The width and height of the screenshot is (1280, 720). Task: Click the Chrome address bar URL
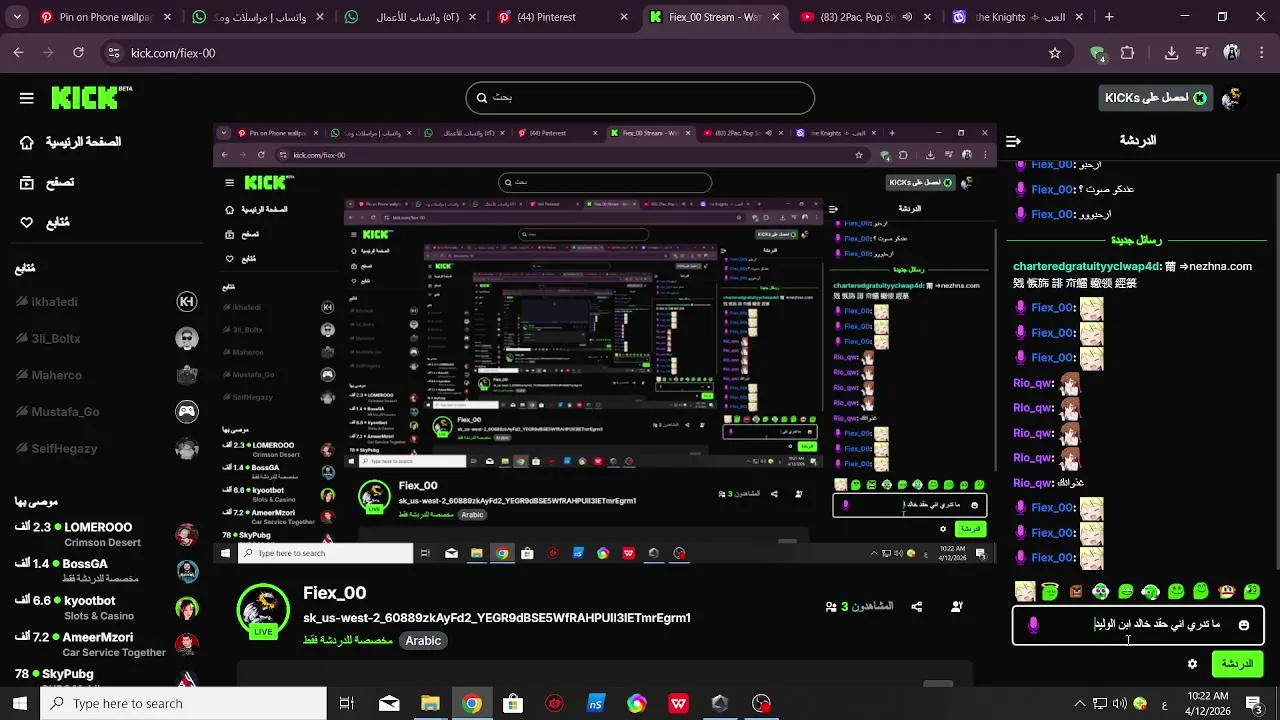(173, 53)
